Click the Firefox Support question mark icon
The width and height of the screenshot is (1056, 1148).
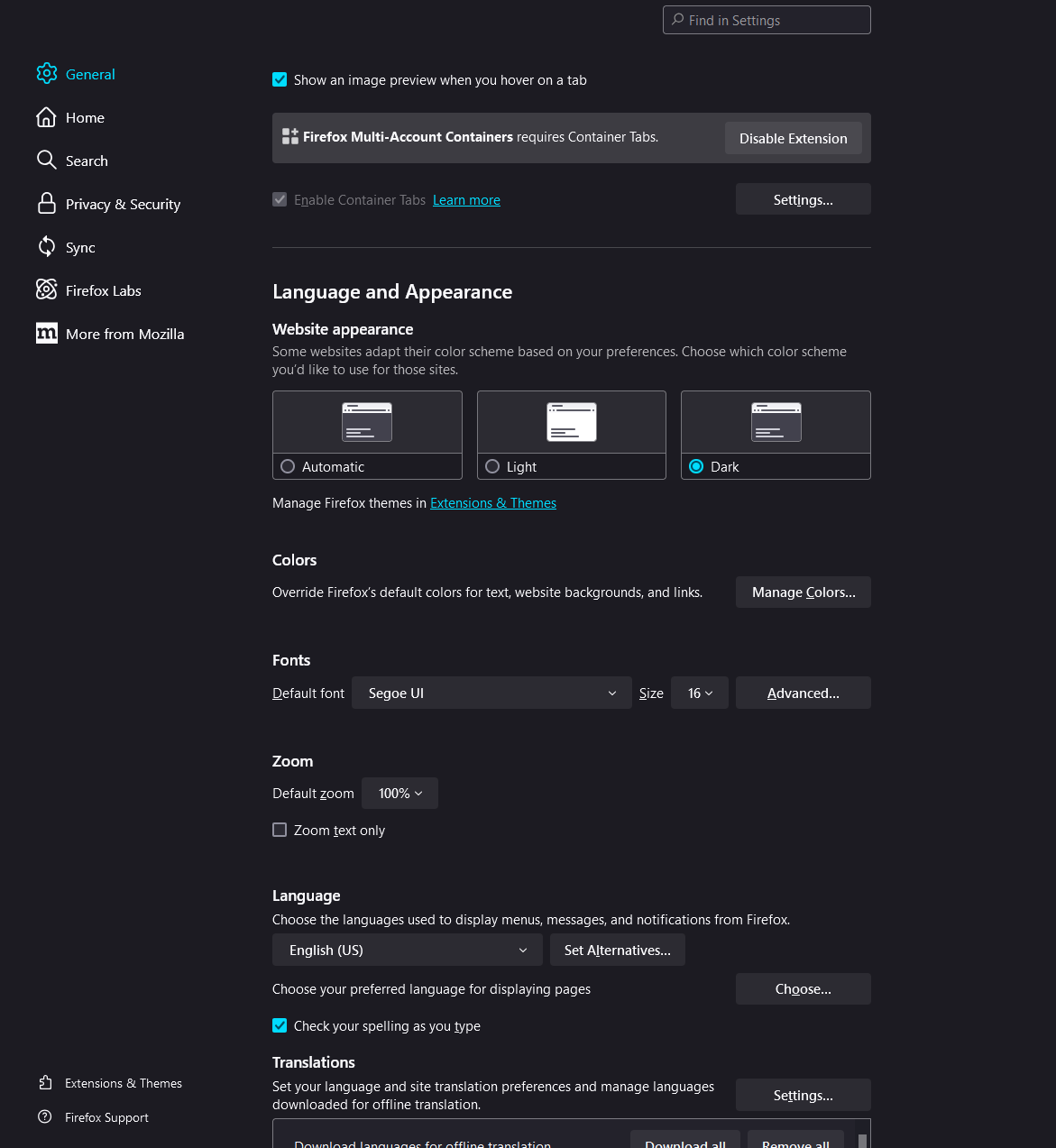(x=45, y=1117)
